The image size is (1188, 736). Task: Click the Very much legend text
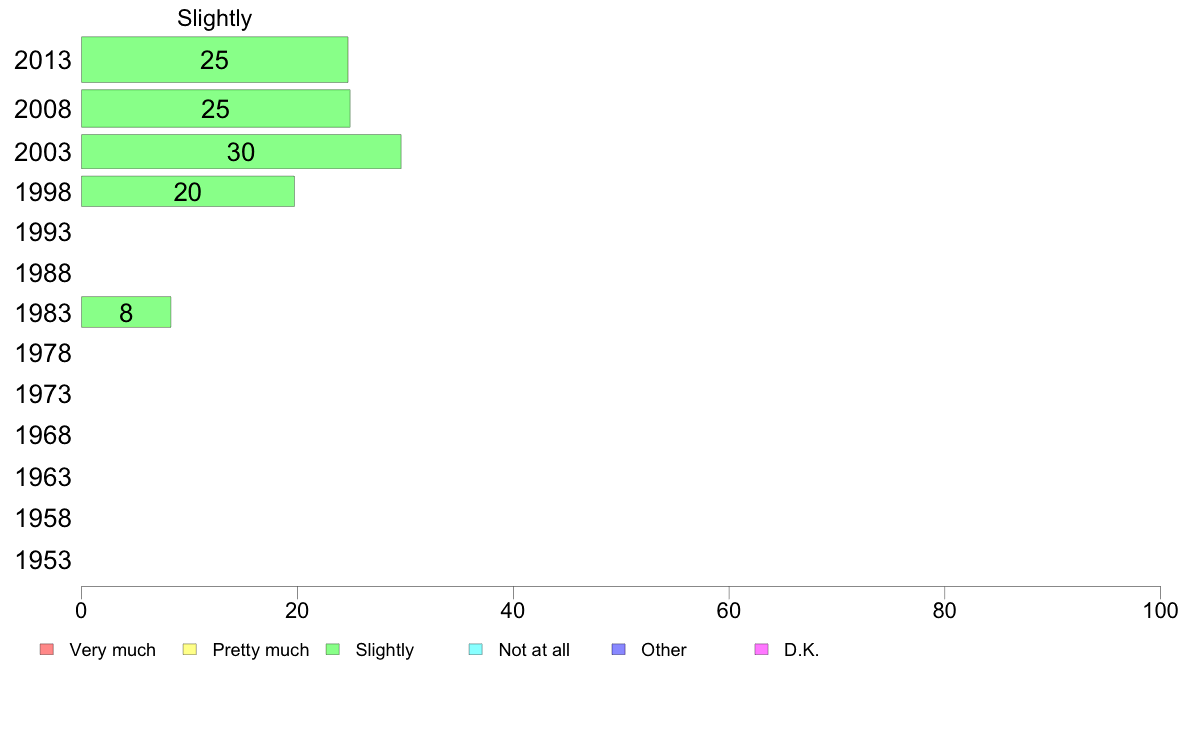coord(112,650)
